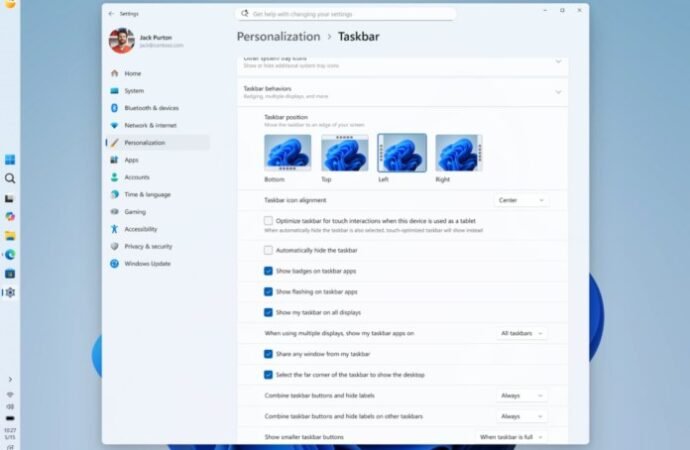Image resolution: width=690 pixels, height=450 pixels.
Task: Go back with the Settings back arrow
Action: (x=111, y=14)
